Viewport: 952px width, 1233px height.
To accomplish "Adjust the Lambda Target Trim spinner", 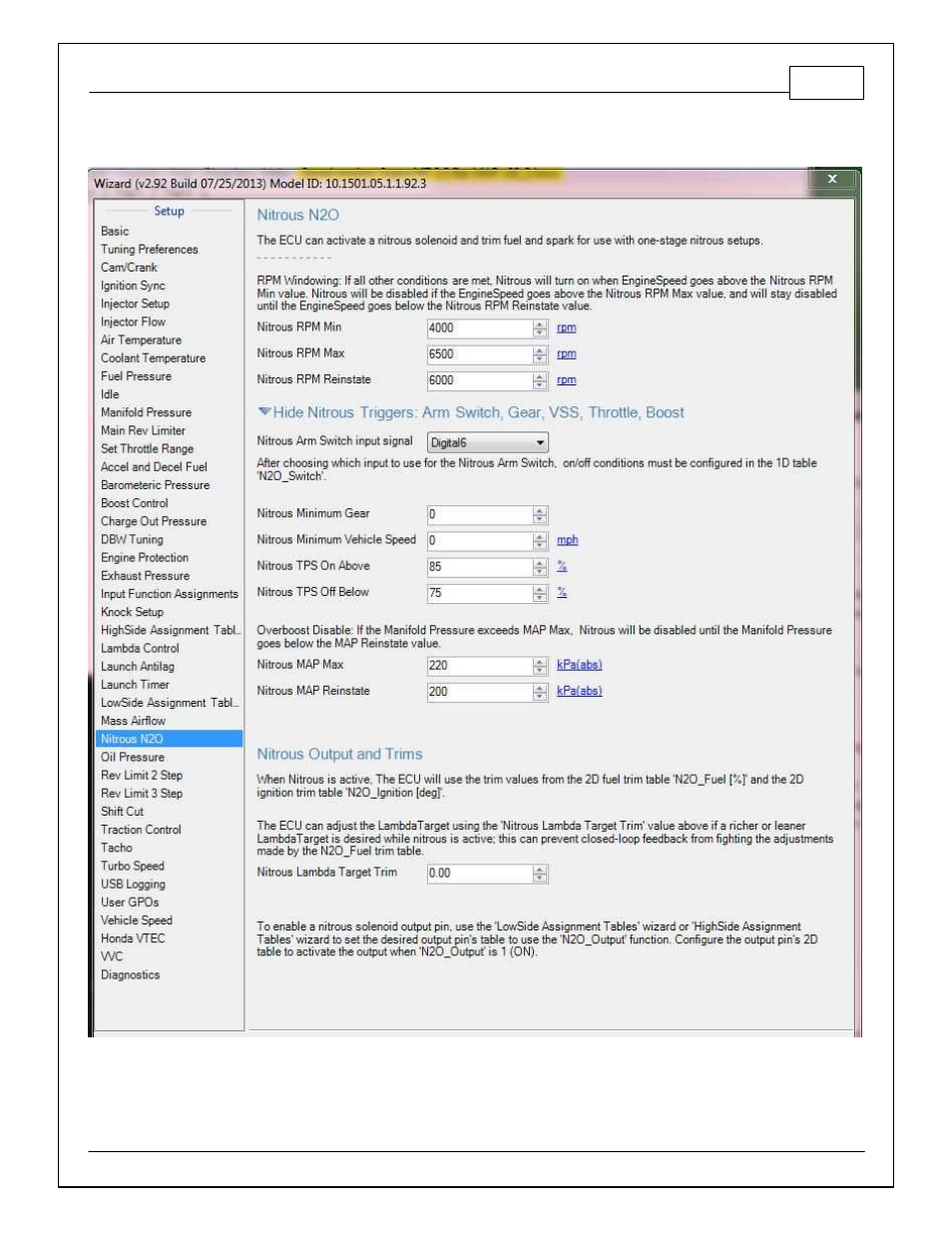I will [540, 874].
